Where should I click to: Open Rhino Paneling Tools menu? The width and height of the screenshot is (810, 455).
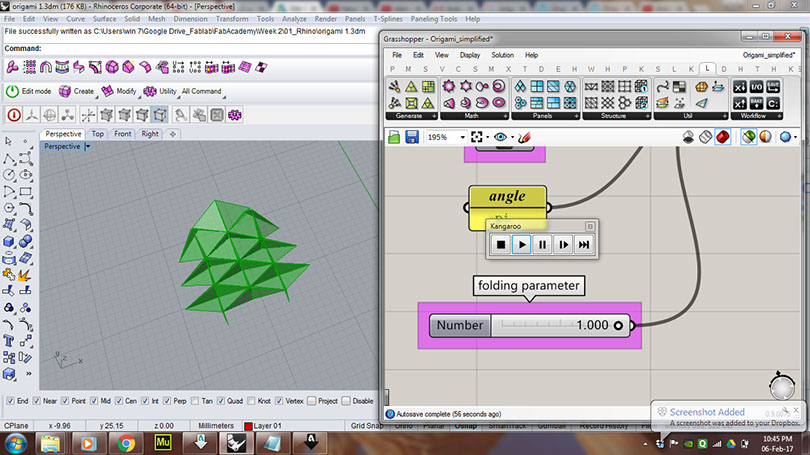click(433, 19)
